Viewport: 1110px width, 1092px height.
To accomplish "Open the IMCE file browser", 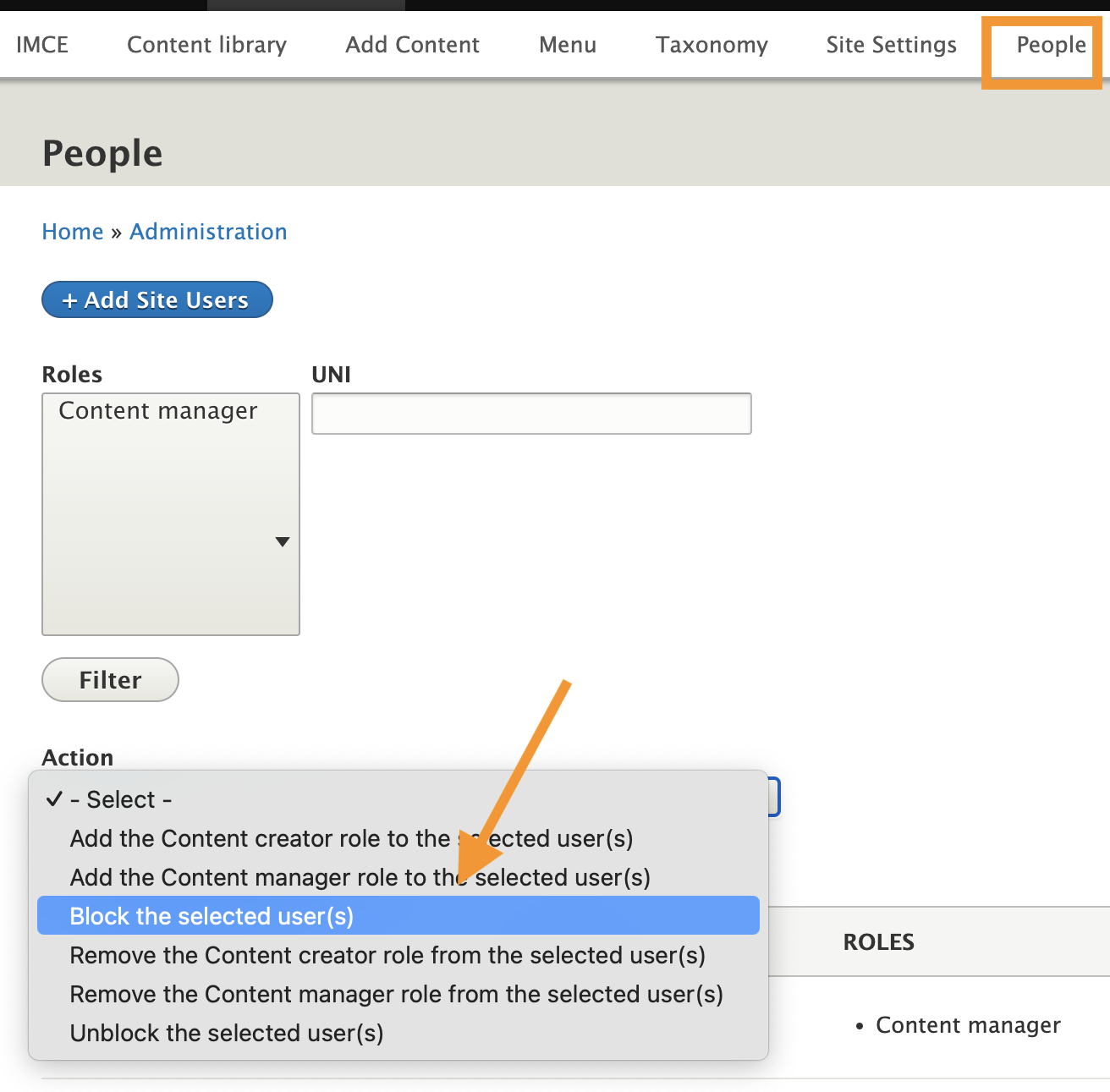I will click(41, 44).
